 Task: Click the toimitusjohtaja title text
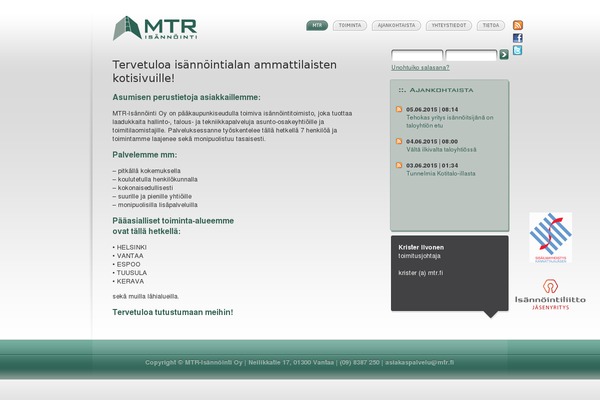click(419, 256)
